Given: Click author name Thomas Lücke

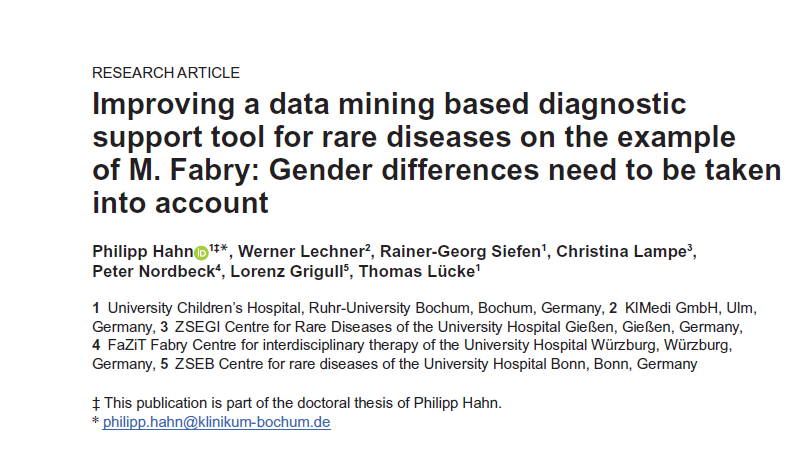Looking at the screenshot, I should click(x=417, y=272).
